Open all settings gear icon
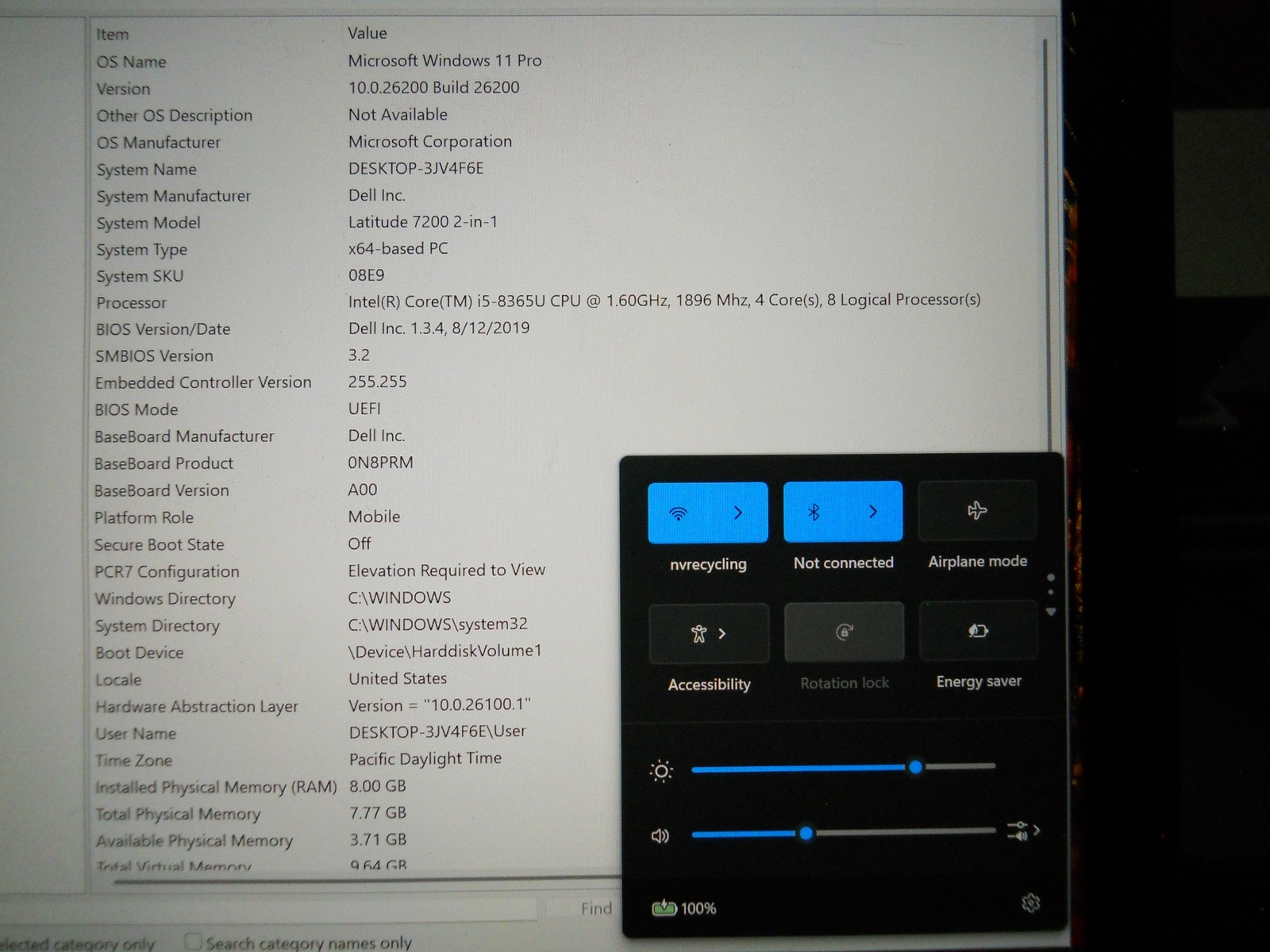Screen dimensions: 1270x952 coord(1030,903)
